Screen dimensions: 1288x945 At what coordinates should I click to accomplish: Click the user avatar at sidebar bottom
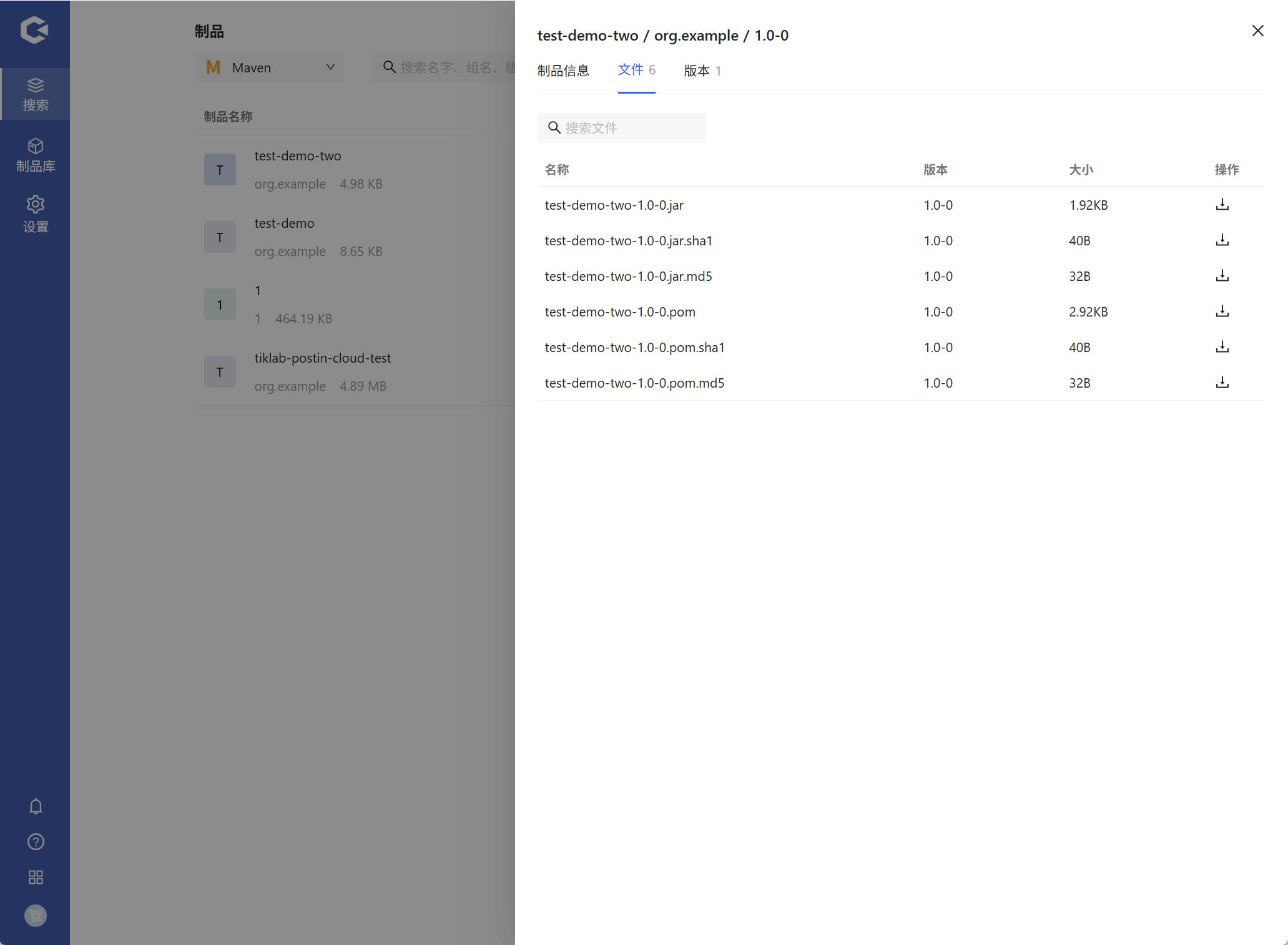click(x=36, y=915)
